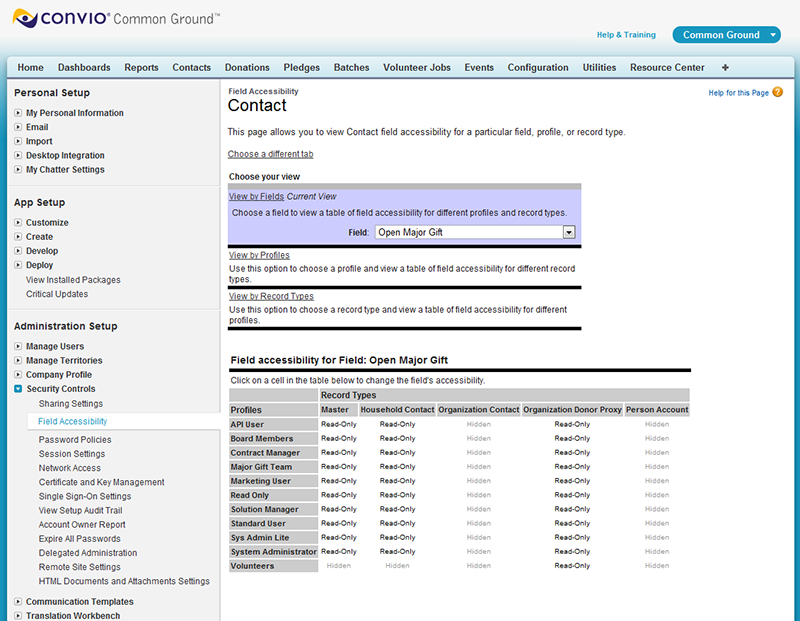The height and width of the screenshot is (621, 800).
Task: Click Volunteers Organization Donor Proxy cell
Action: pyautogui.click(x=572, y=566)
